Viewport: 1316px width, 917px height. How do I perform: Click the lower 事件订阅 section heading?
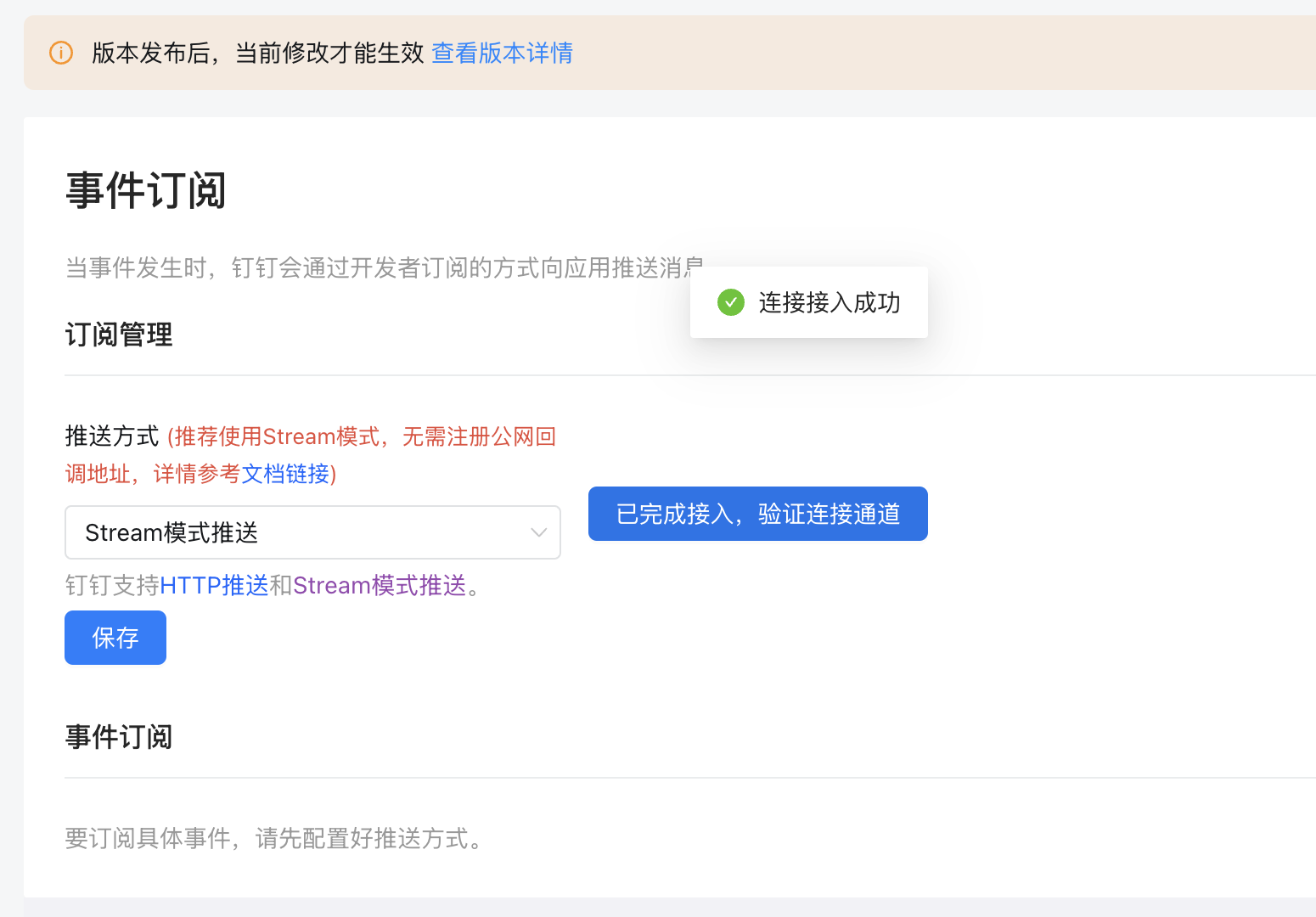click(119, 736)
